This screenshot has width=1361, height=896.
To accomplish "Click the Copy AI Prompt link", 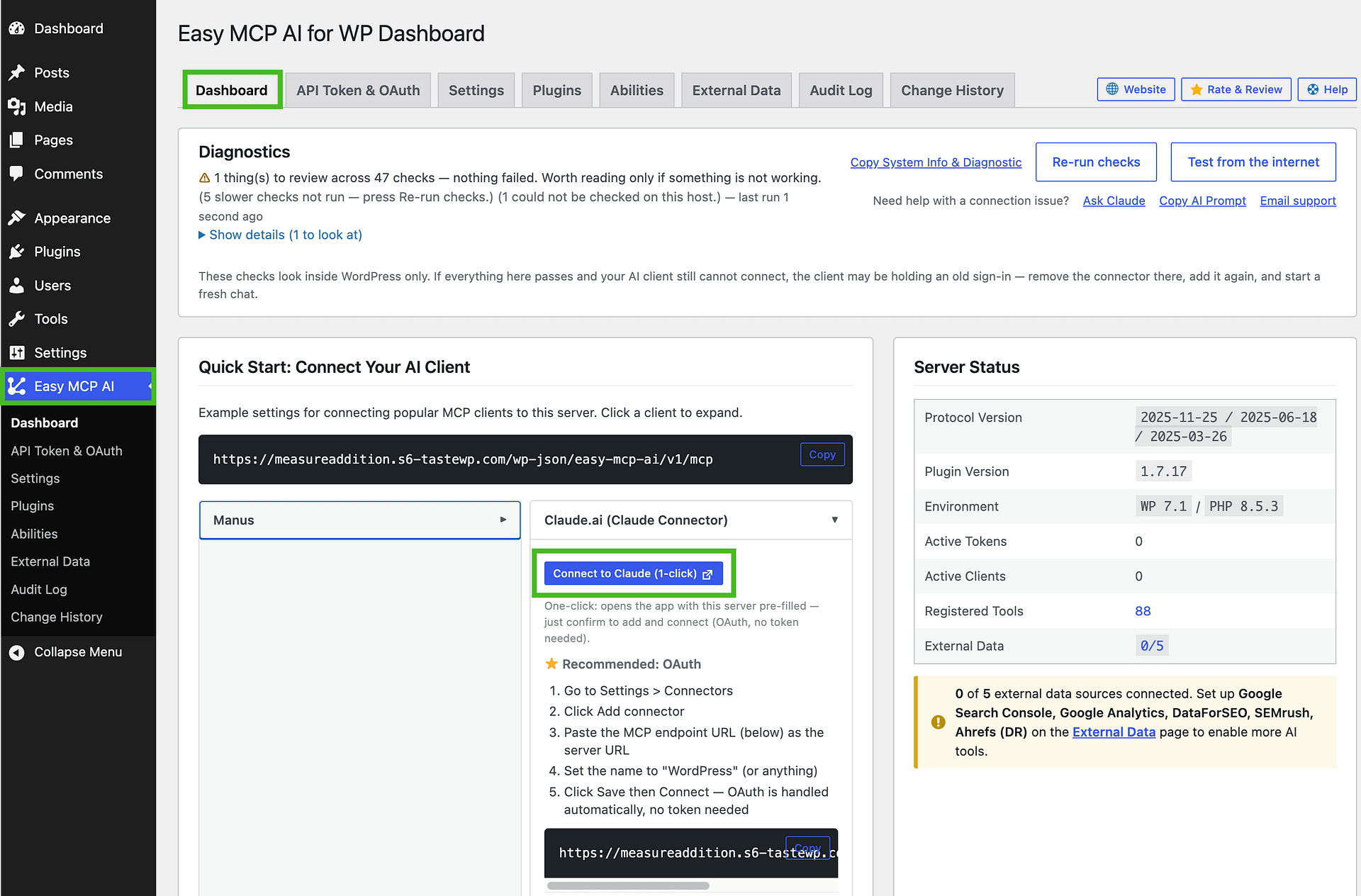I will [x=1202, y=201].
